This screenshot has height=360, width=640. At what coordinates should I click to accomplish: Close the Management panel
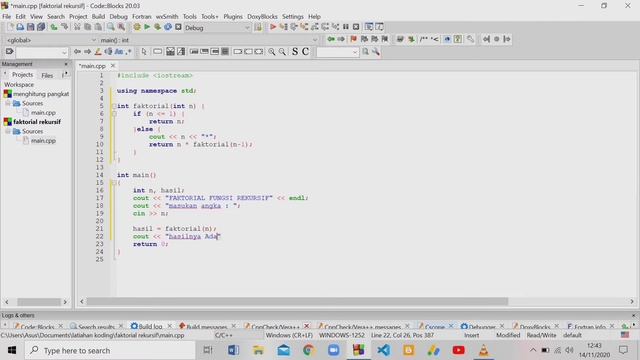66,64
